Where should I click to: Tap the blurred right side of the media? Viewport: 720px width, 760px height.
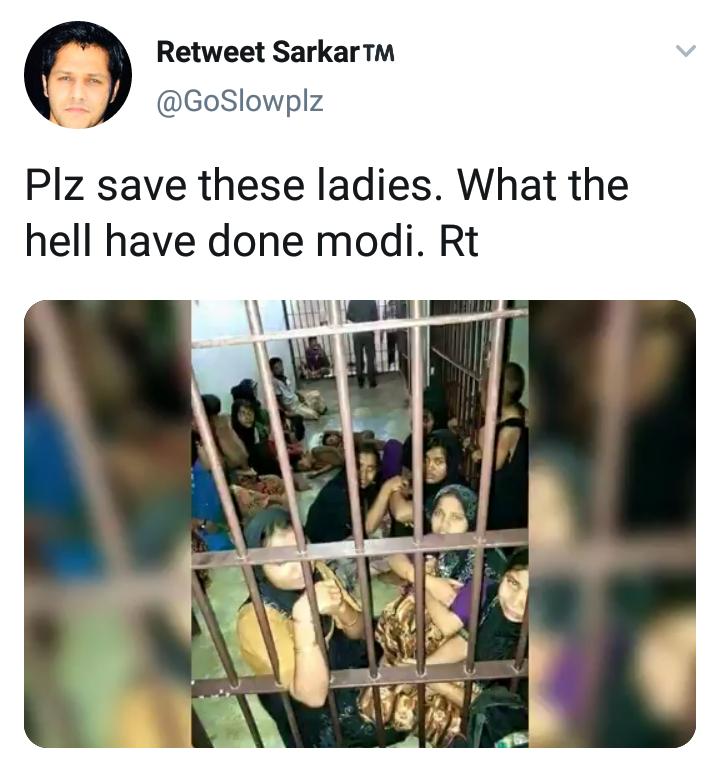pyautogui.click(x=612, y=523)
